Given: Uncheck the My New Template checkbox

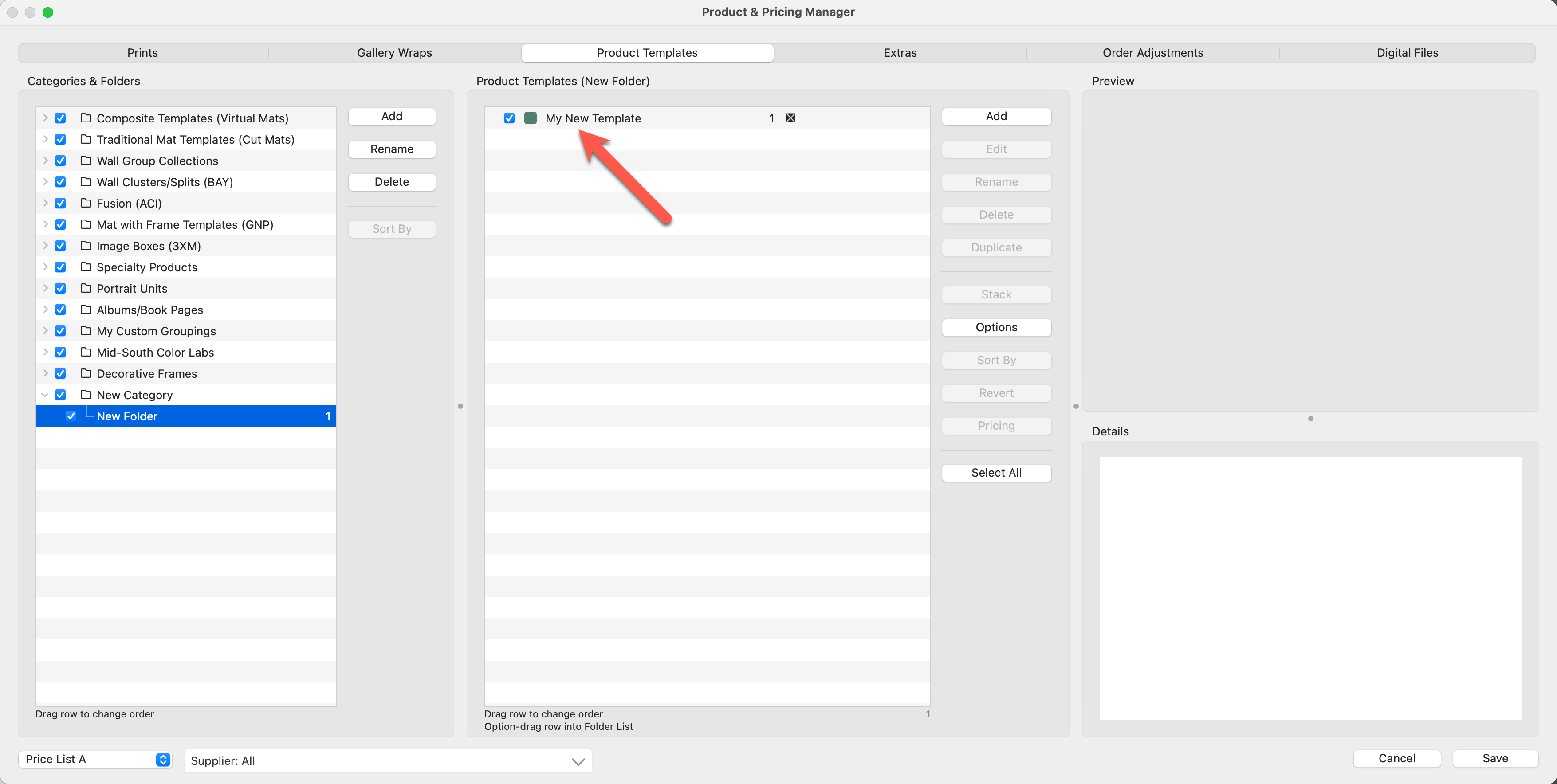Looking at the screenshot, I should pos(509,118).
